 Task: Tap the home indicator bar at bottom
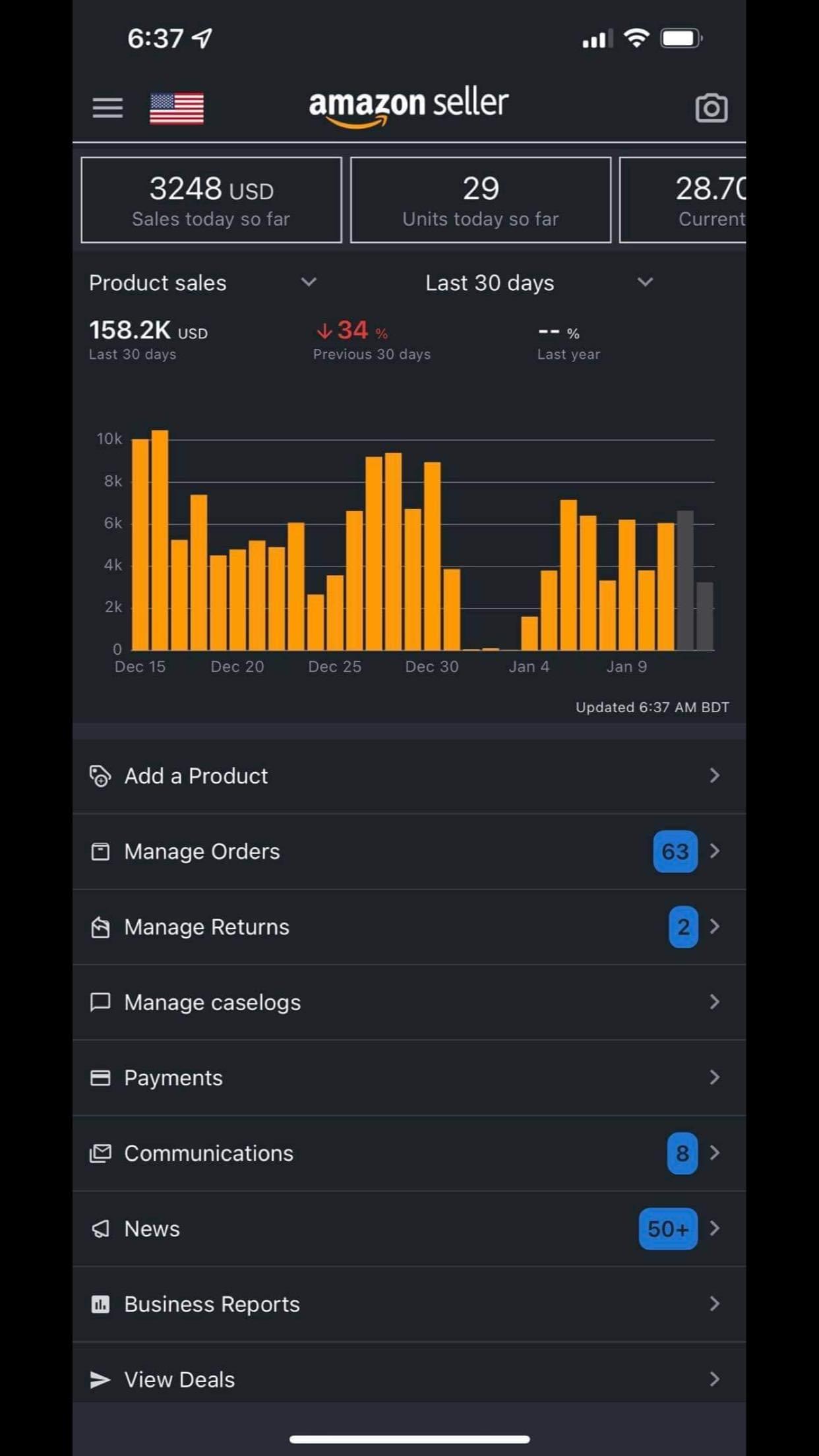coord(409,1439)
